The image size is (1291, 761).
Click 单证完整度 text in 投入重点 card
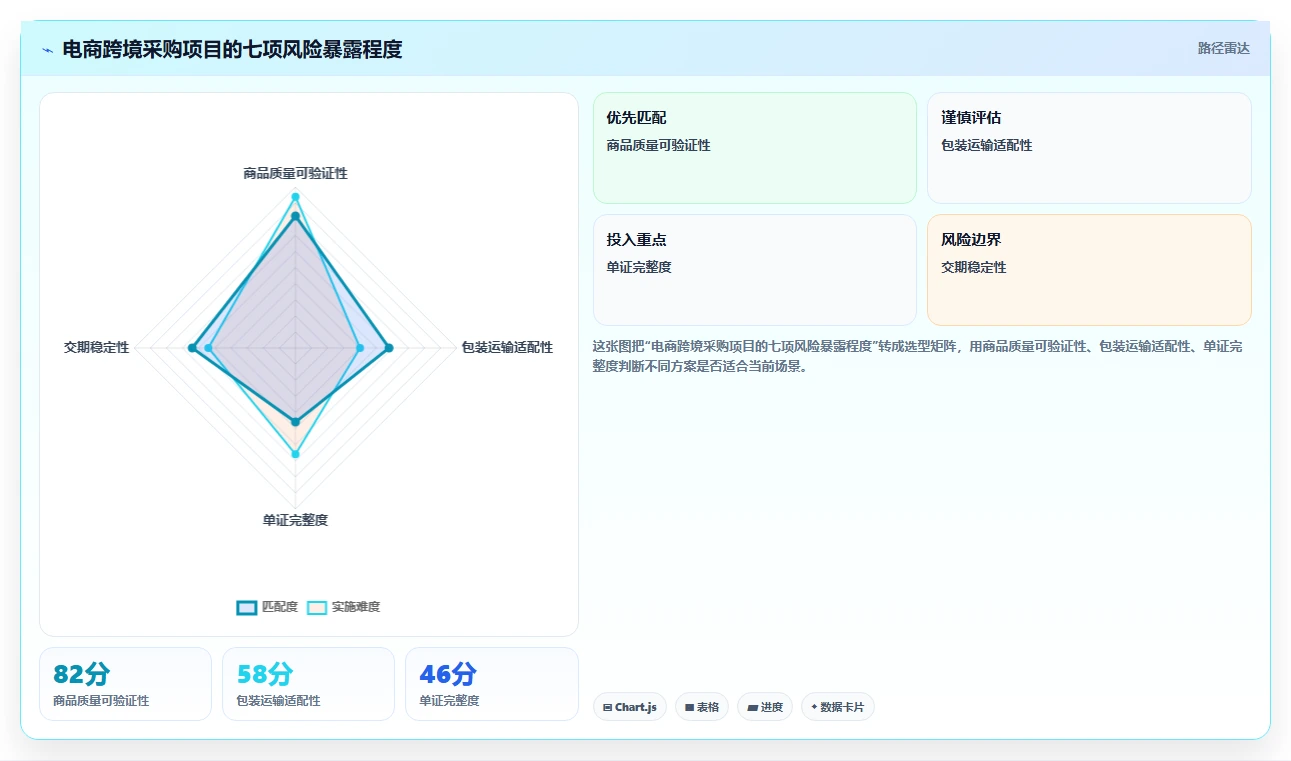click(638, 267)
